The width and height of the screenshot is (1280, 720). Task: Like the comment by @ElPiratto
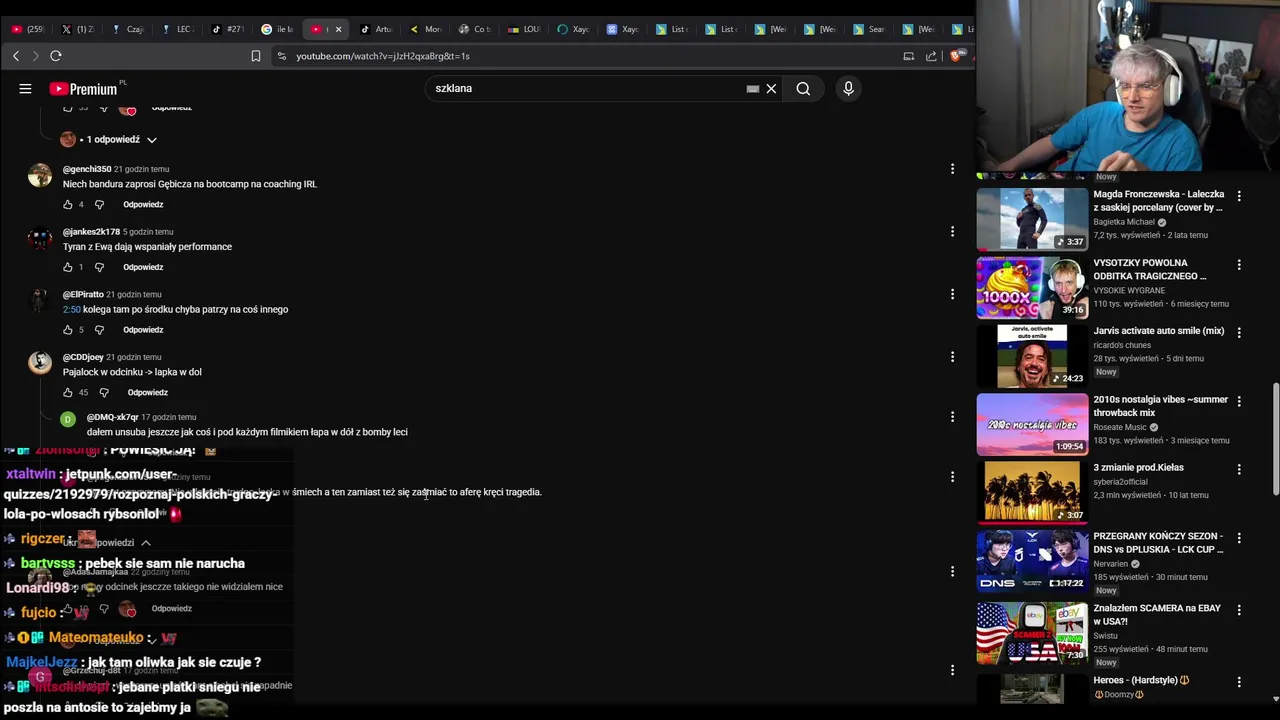tap(68, 330)
